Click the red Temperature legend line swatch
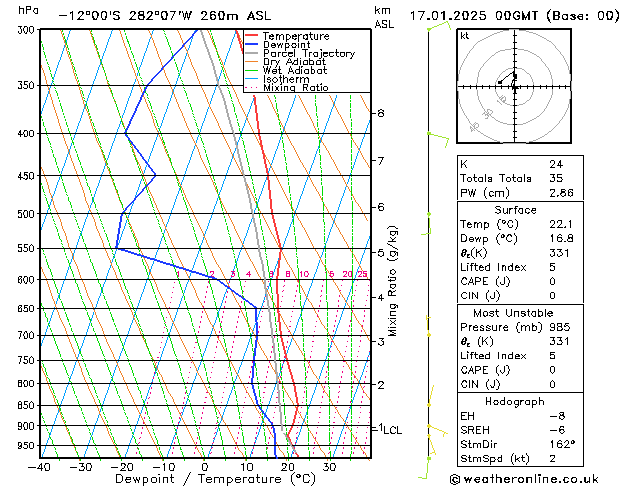 [x=252, y=36]
